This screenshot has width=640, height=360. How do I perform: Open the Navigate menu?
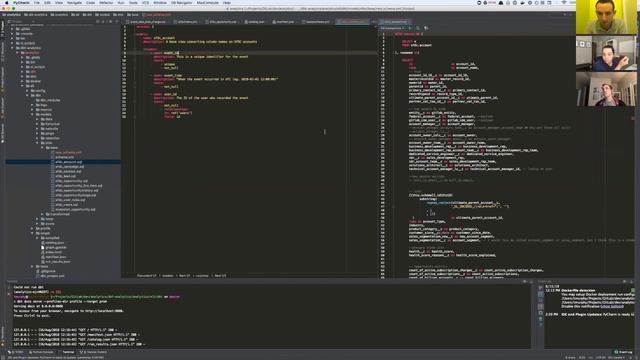tap(74, 2)
